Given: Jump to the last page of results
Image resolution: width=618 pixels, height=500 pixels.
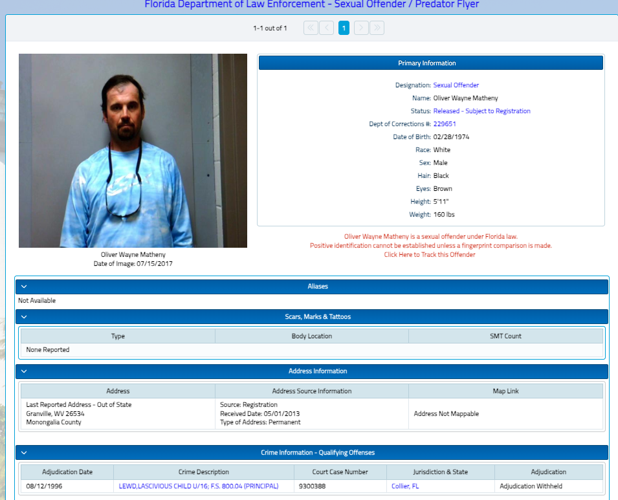Looking at the screenshot, I should [377, 28].
